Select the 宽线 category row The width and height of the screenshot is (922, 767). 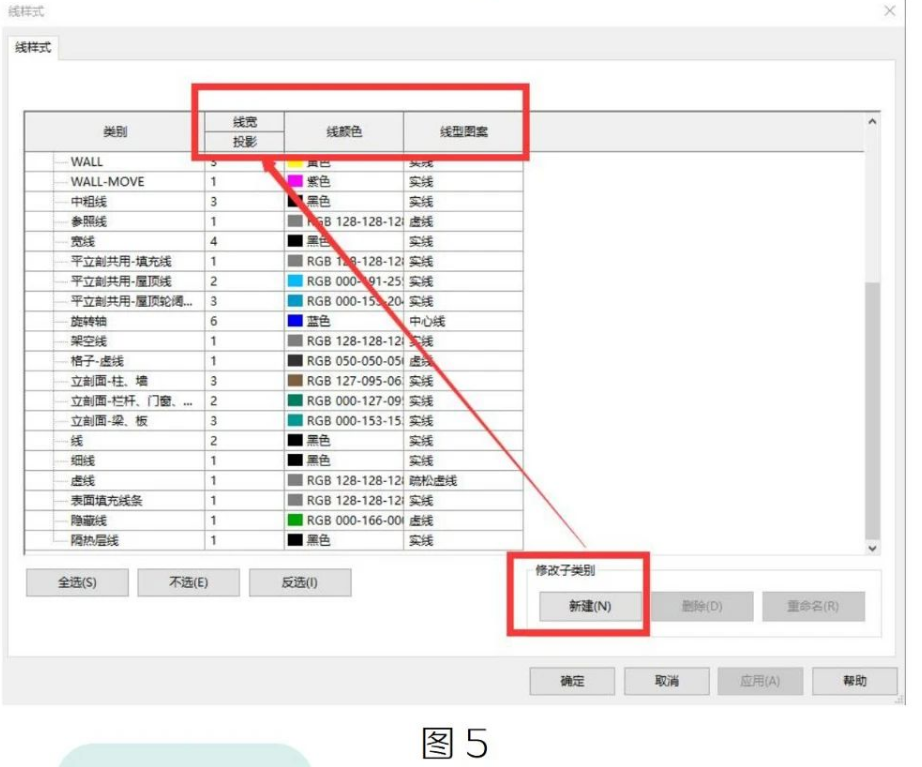click(83, 241)
